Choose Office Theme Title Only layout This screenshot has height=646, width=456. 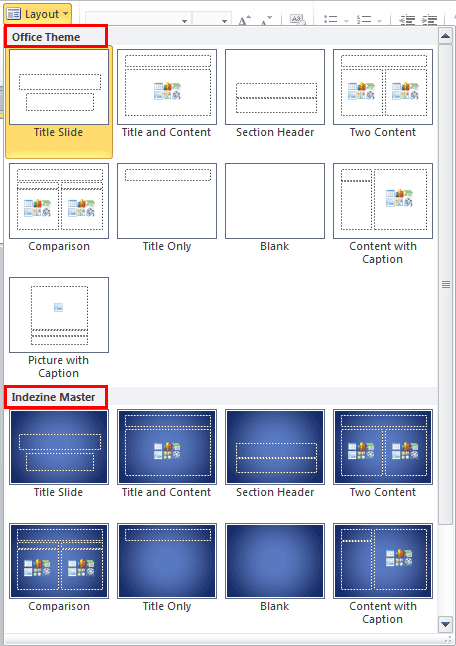click(x=167, y=208)
